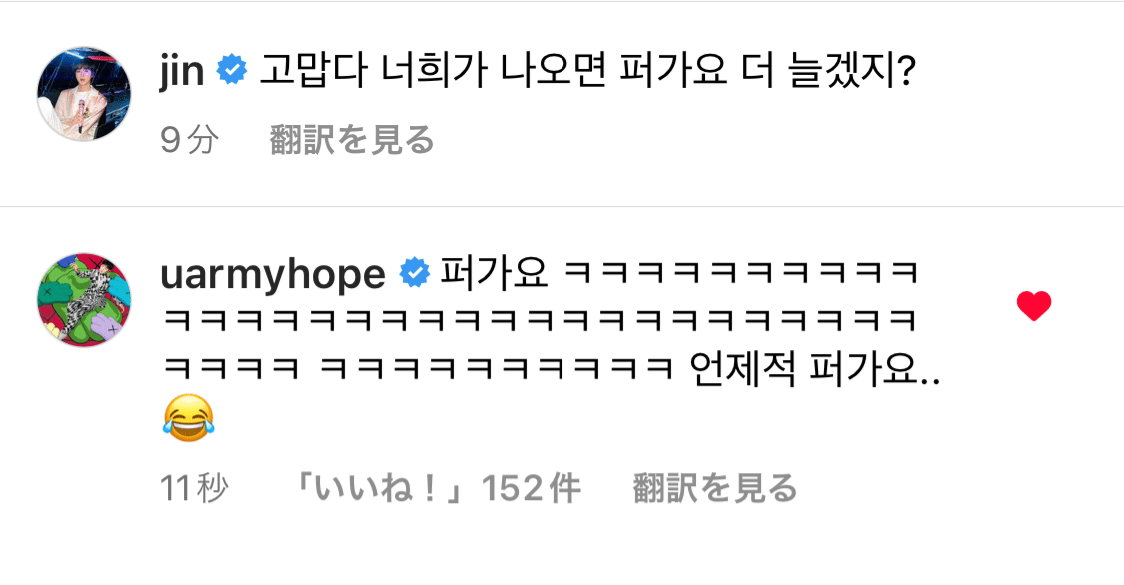The width and height of the screenshot is (1124, 585).
Task: Click 나오면 in jin's comment
Action: (x=544, y=70)
